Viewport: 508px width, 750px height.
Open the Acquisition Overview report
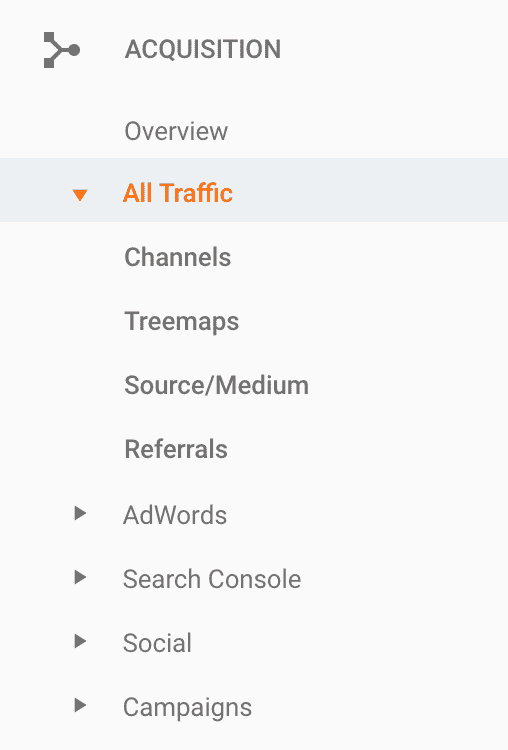(x=176, y=131)
